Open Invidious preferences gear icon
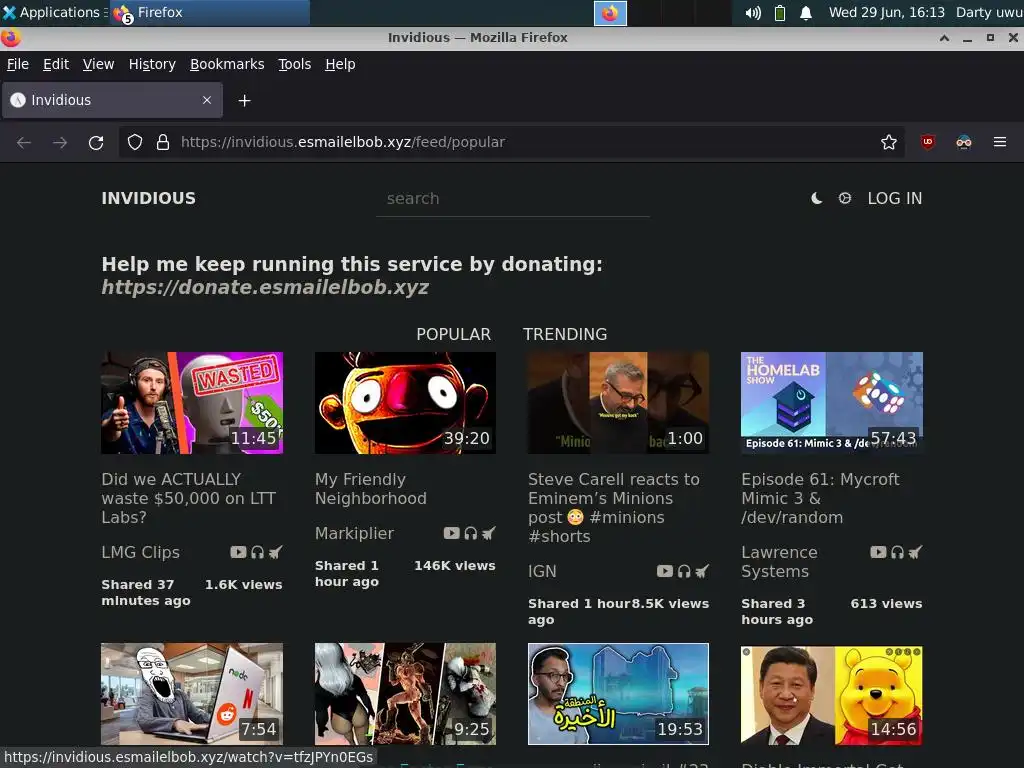 tap(844, 198)
